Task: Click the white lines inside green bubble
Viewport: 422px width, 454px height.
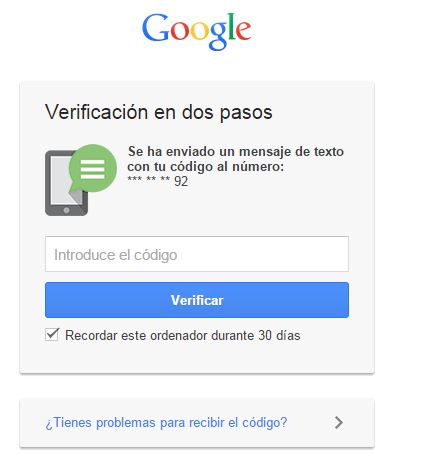Action: pyautogui.click(x=93, y=169)
